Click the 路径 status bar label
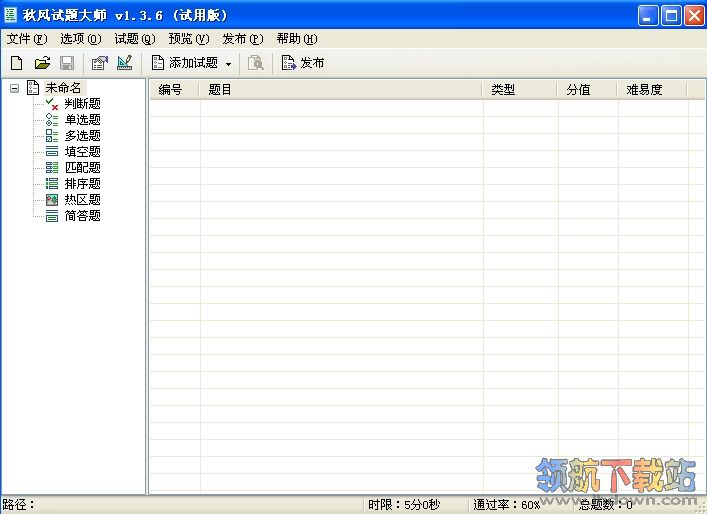The image size is (707, 514). [x=18, y=505]
